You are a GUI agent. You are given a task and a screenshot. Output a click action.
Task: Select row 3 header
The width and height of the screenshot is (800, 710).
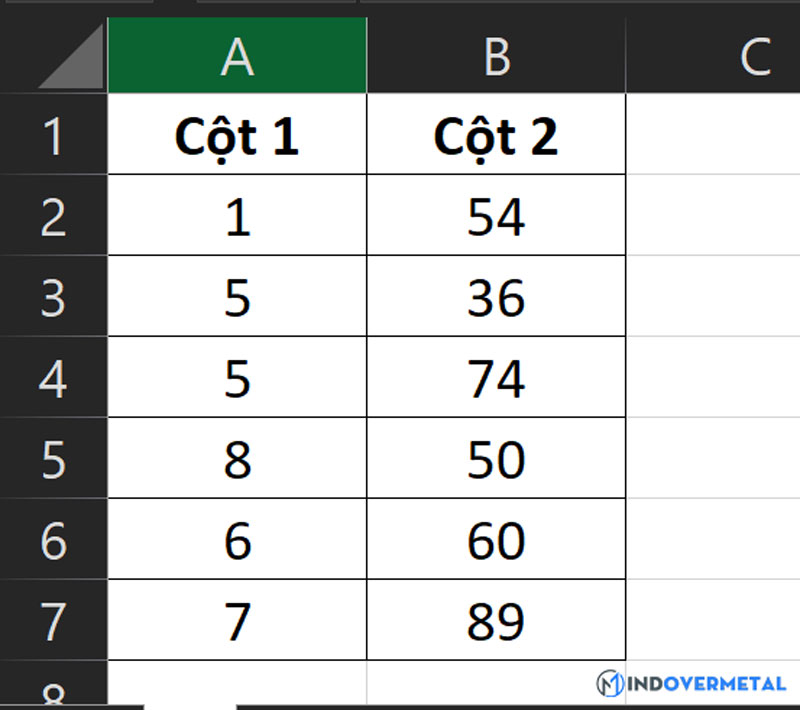[53, 298]
